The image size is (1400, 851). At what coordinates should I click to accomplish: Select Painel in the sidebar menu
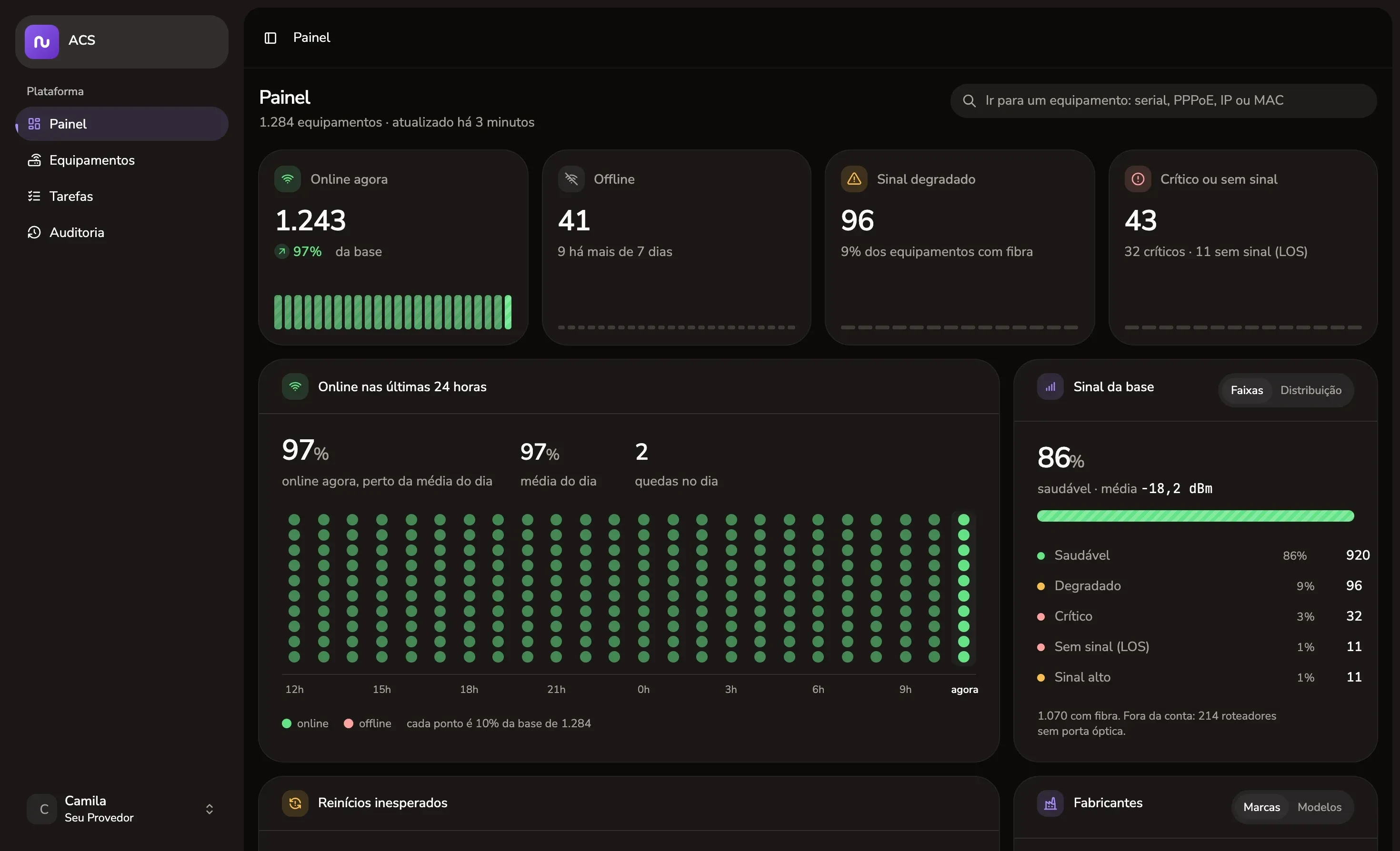click(121, 124)
